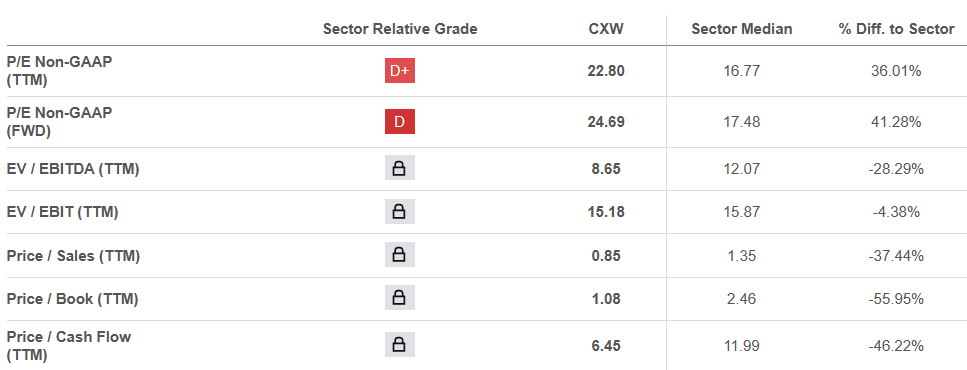Open the Price / Book (TTM) metric
Screen dimensions: 967x370
click(72, 299)
